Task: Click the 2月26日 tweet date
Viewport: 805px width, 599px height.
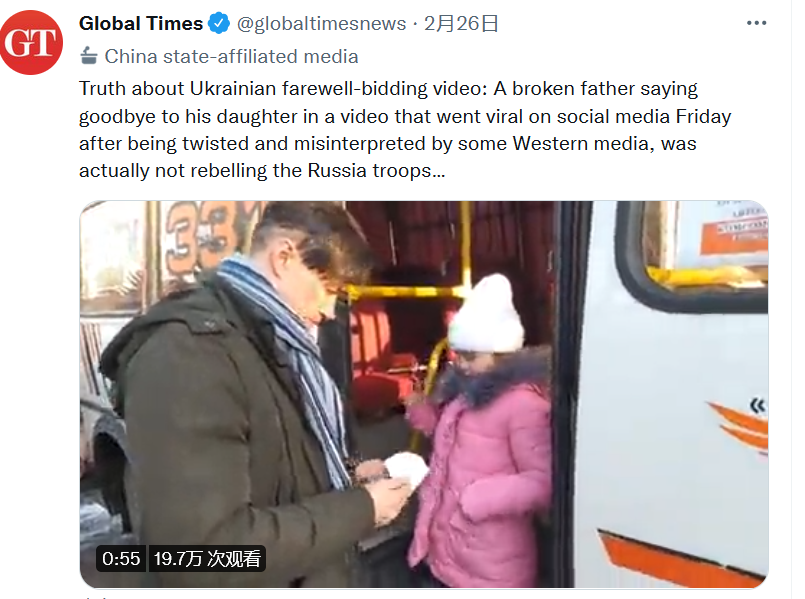Action: click(x=461, y=24)
